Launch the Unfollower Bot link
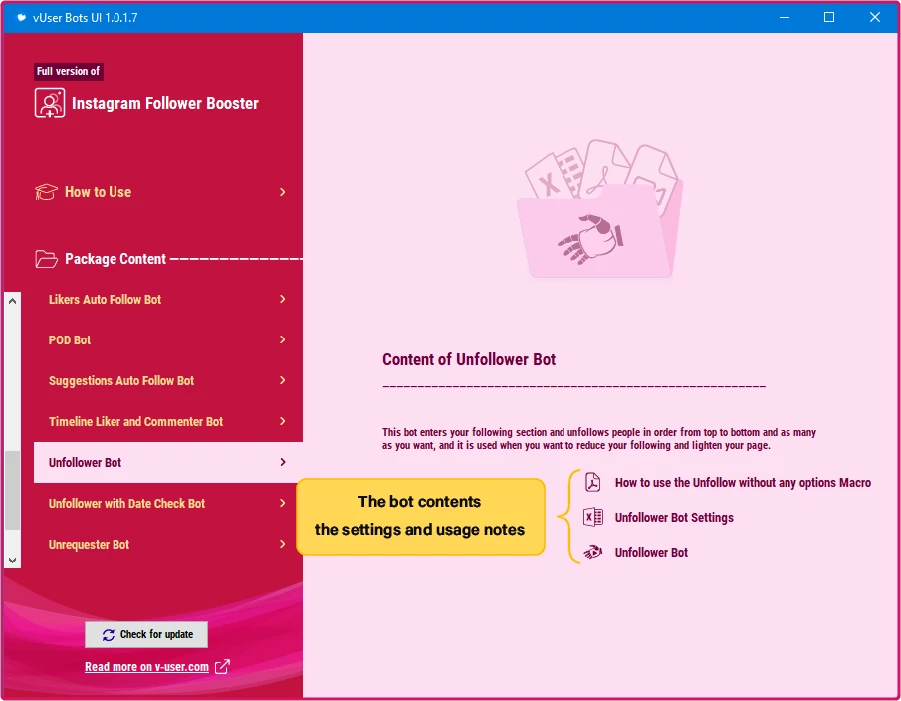The image size is (901, 701). pyautogui.click(x=651, y=553)
